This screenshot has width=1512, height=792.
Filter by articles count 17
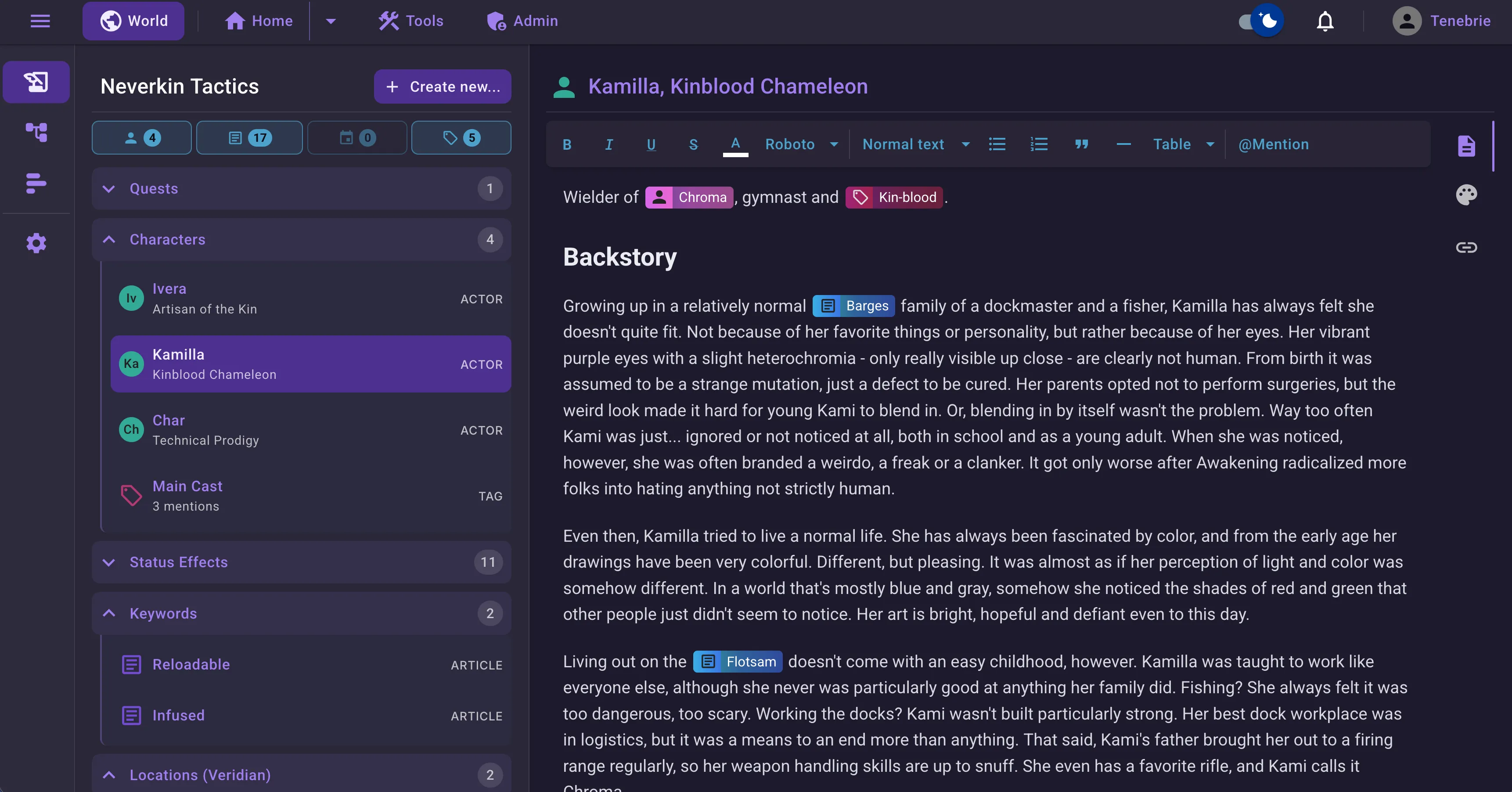249,138
